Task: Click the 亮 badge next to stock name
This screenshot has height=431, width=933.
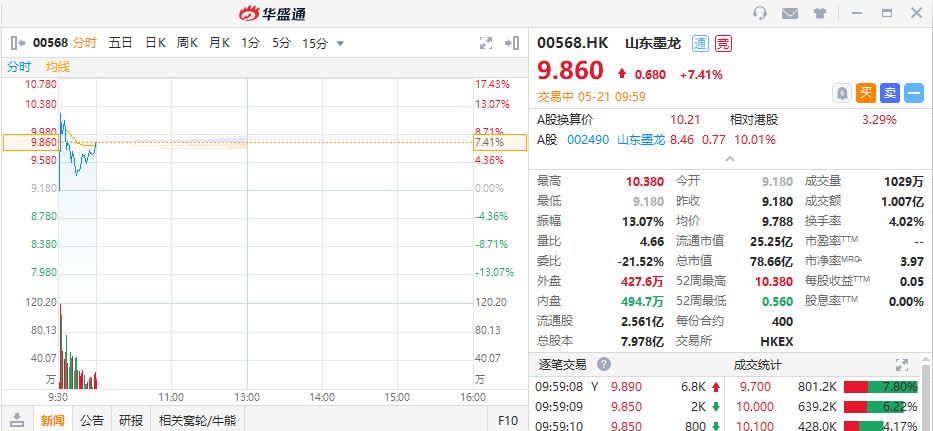Action: tap(723, 43)
